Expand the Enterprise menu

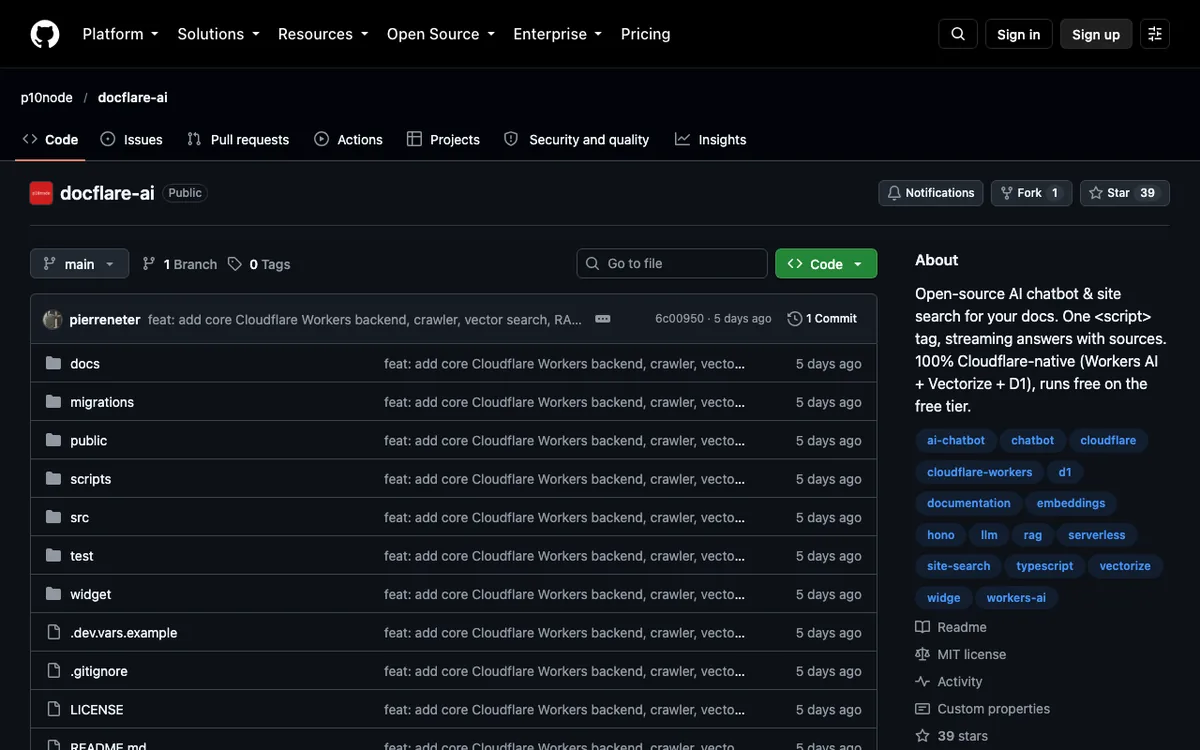[558, 34]
